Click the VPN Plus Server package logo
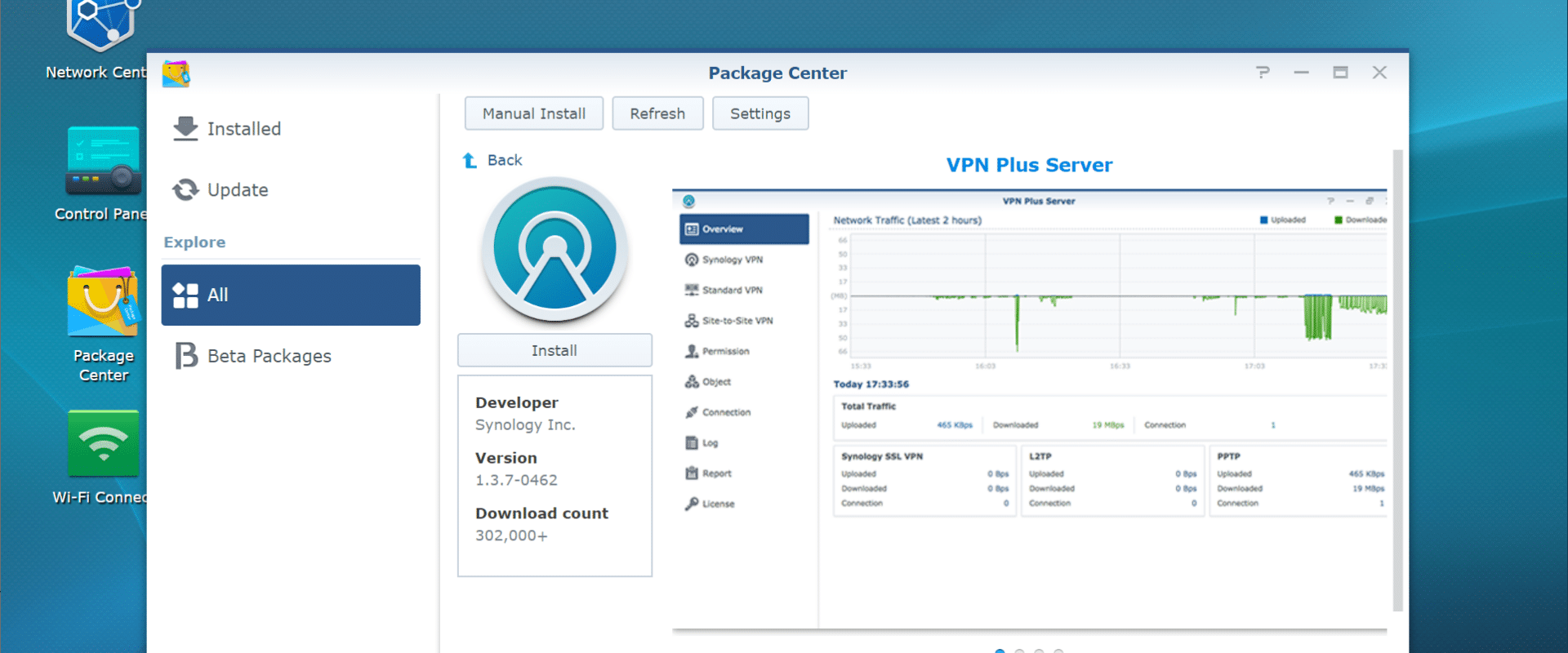 555,249
